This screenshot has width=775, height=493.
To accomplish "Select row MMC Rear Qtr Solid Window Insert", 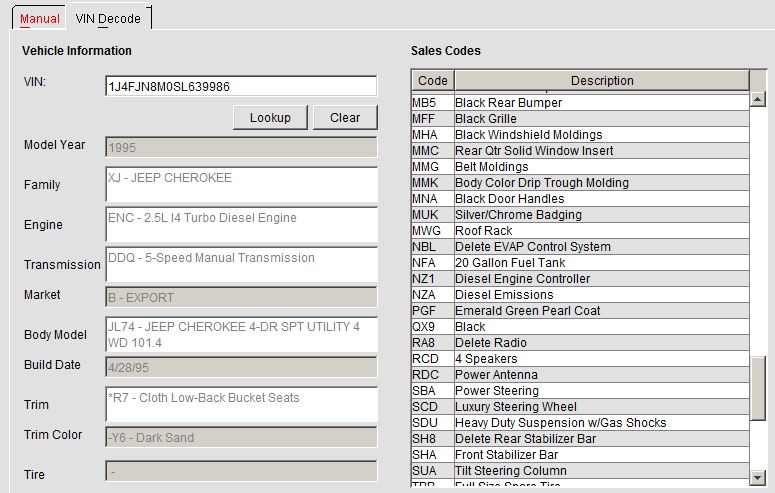I will pos(580,150).
